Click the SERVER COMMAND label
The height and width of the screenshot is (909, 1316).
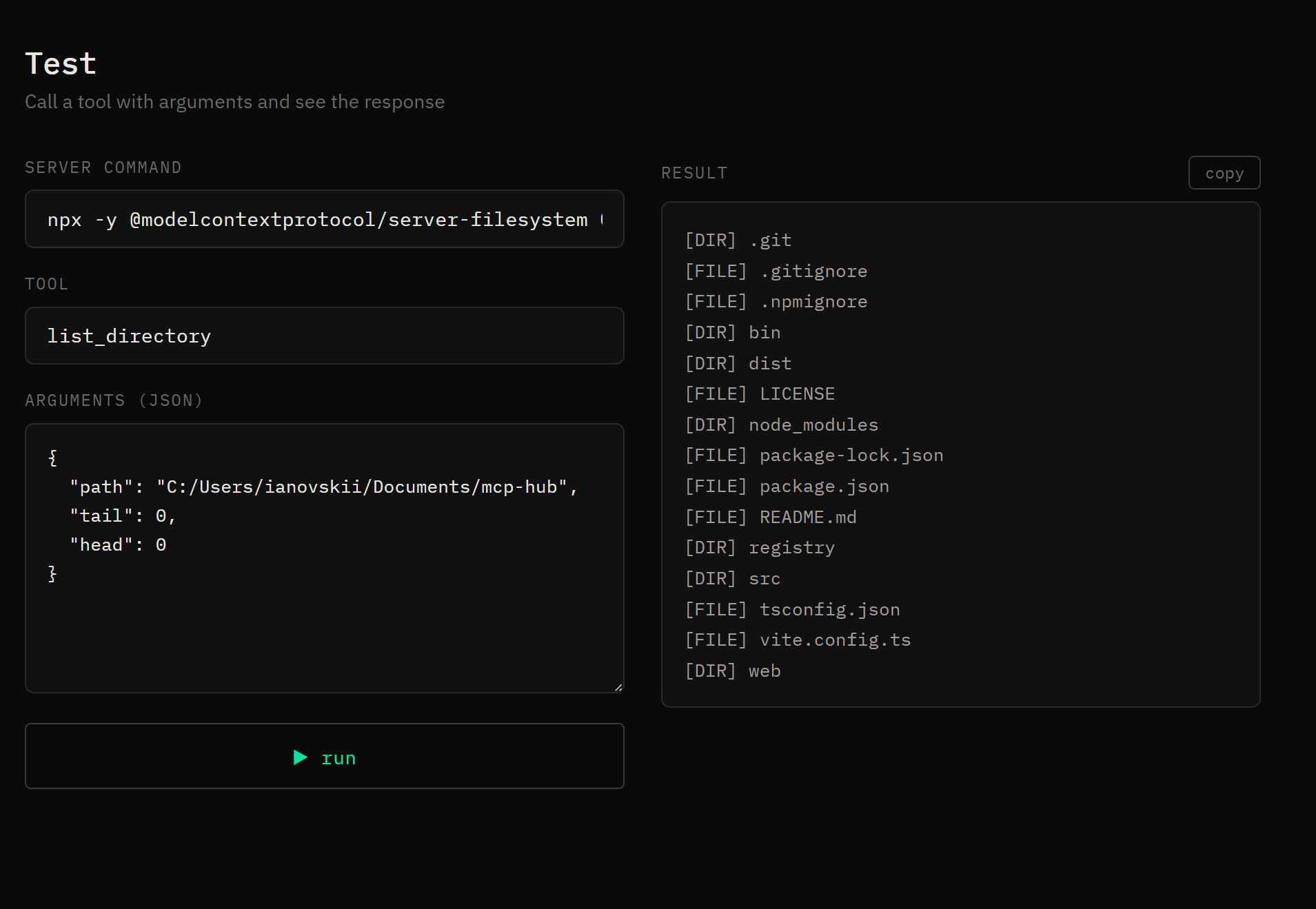coord(103,167)
